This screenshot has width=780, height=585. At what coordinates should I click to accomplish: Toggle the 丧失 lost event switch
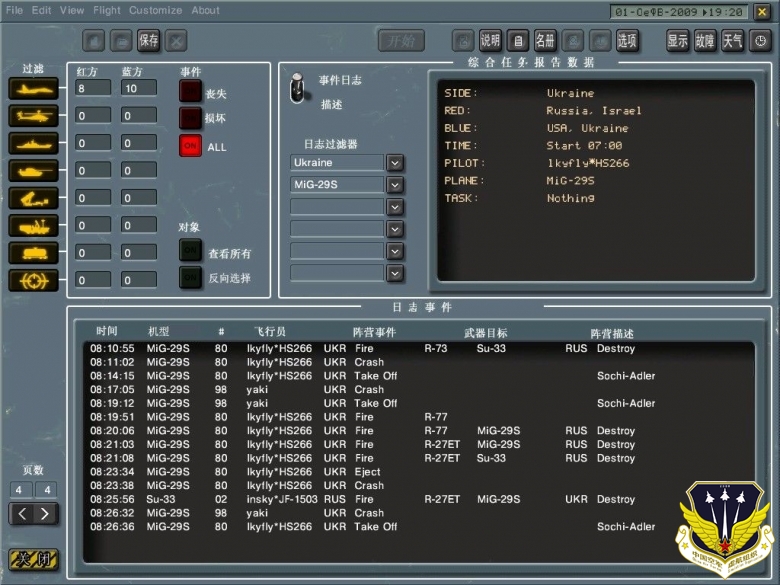(190, 91)
